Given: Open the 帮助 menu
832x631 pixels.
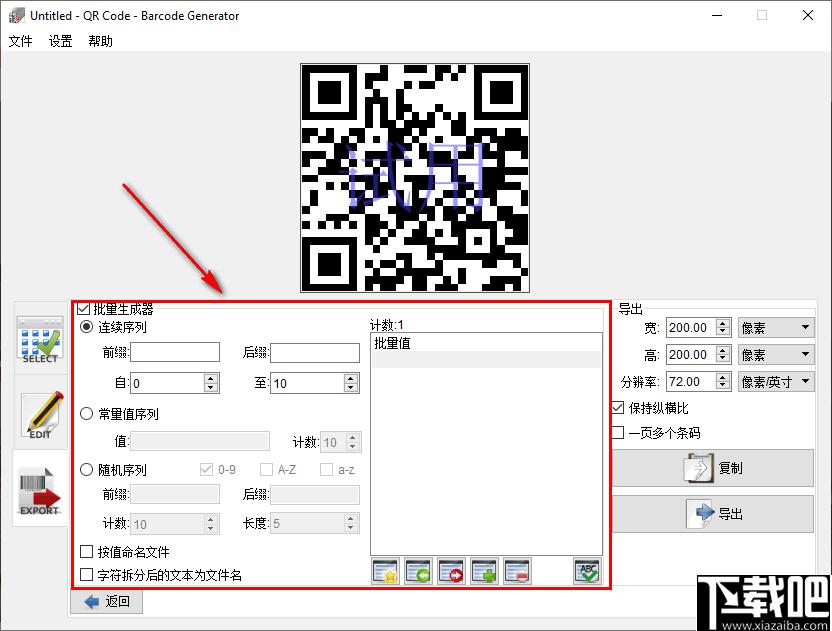Looking at the screenshot, I should pos(100,41).
